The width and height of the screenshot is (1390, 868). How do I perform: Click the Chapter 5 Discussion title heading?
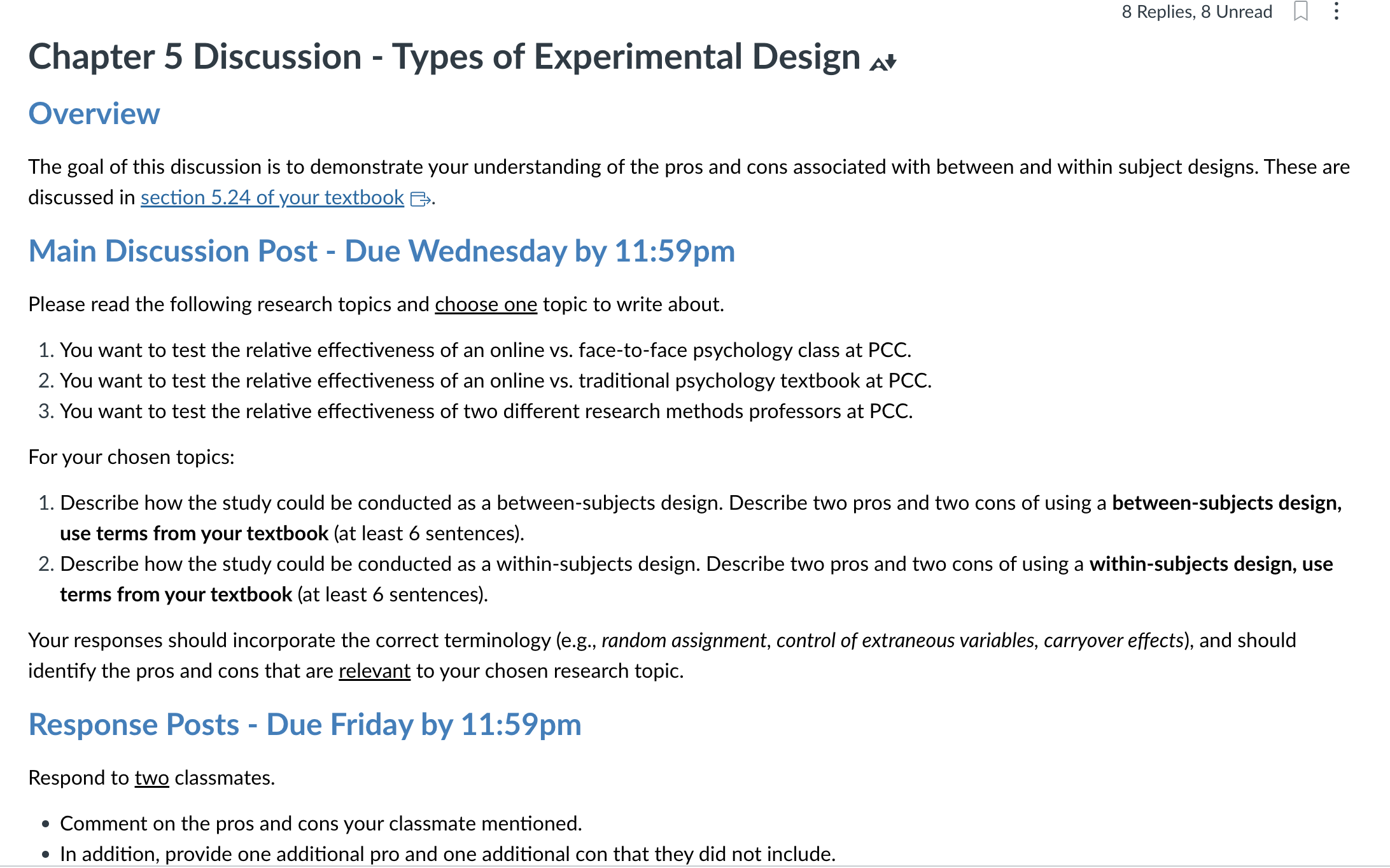coord(444,57)
